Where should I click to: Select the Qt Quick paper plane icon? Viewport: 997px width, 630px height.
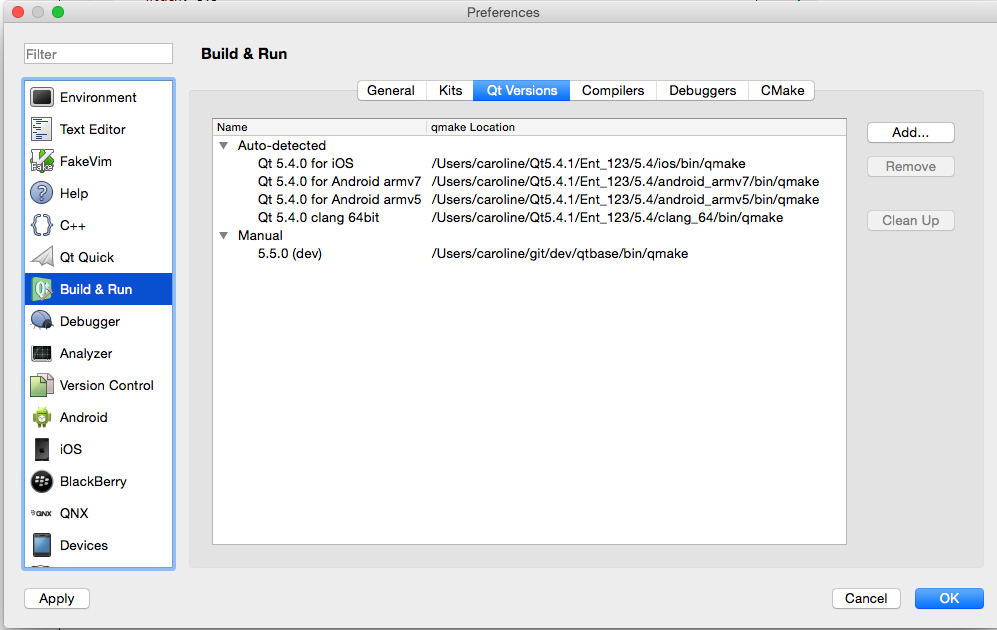[42, 257]
